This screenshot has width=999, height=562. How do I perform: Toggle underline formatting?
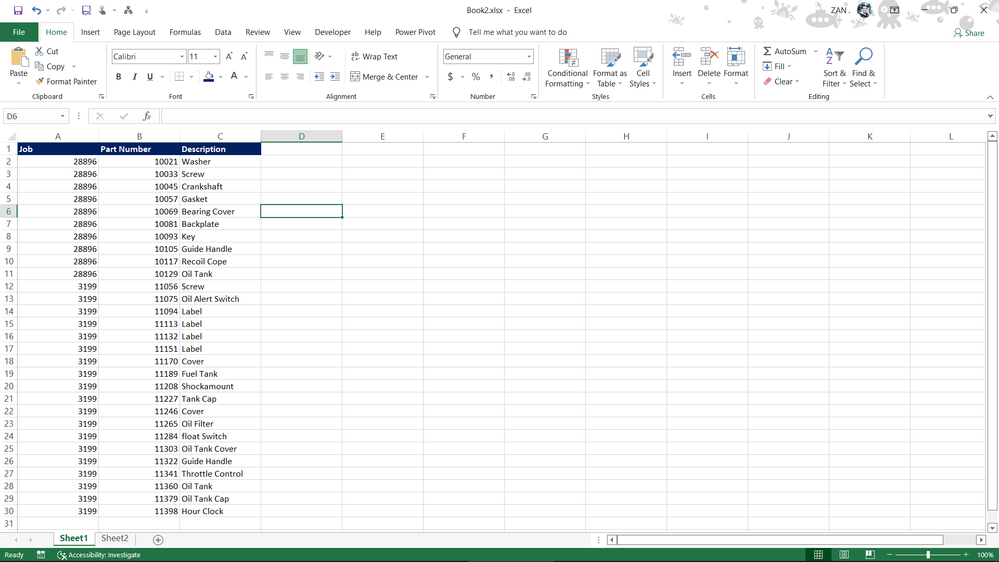click(x=150, y=76)
